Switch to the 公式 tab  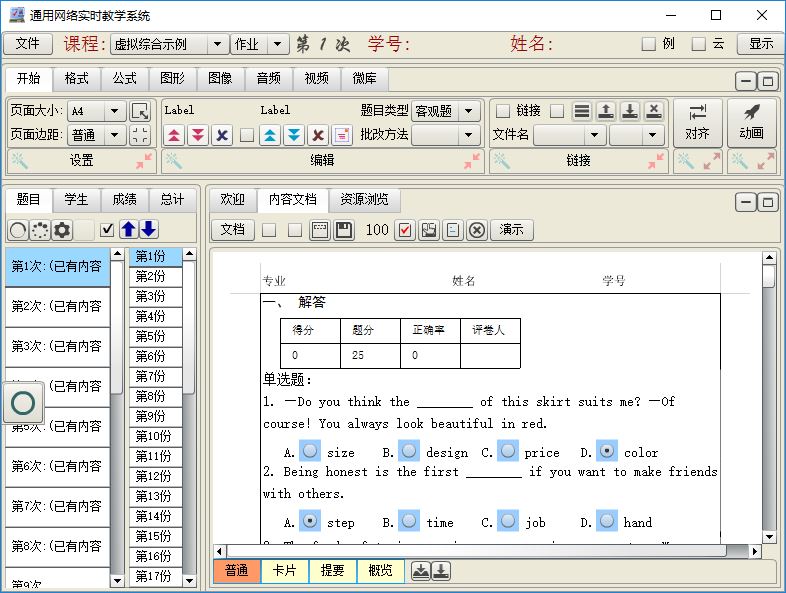click(124, 79)
